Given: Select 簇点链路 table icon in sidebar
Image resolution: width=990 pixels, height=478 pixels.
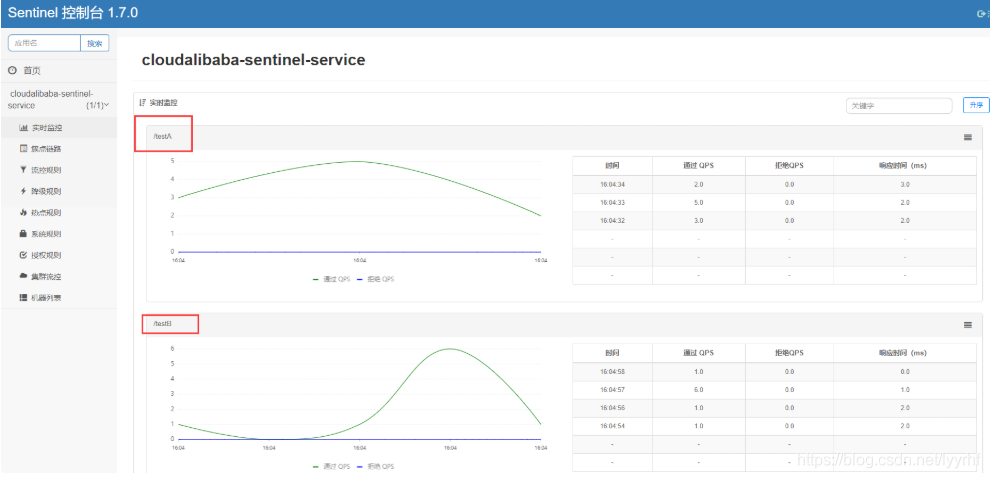Looking at the screenshot, I should (x=23, y=149).
